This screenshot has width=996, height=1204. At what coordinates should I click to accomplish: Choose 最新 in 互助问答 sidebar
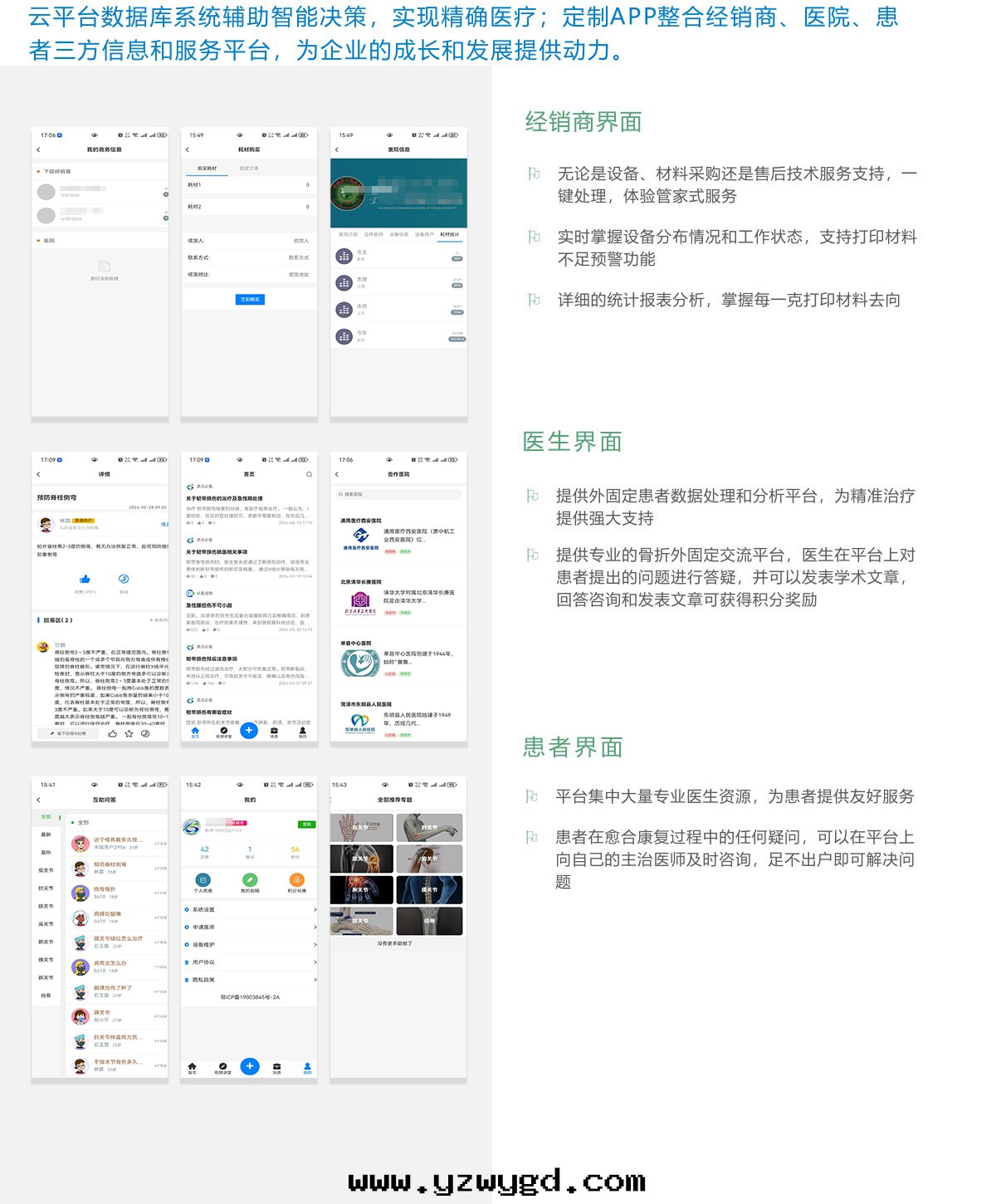46,834
